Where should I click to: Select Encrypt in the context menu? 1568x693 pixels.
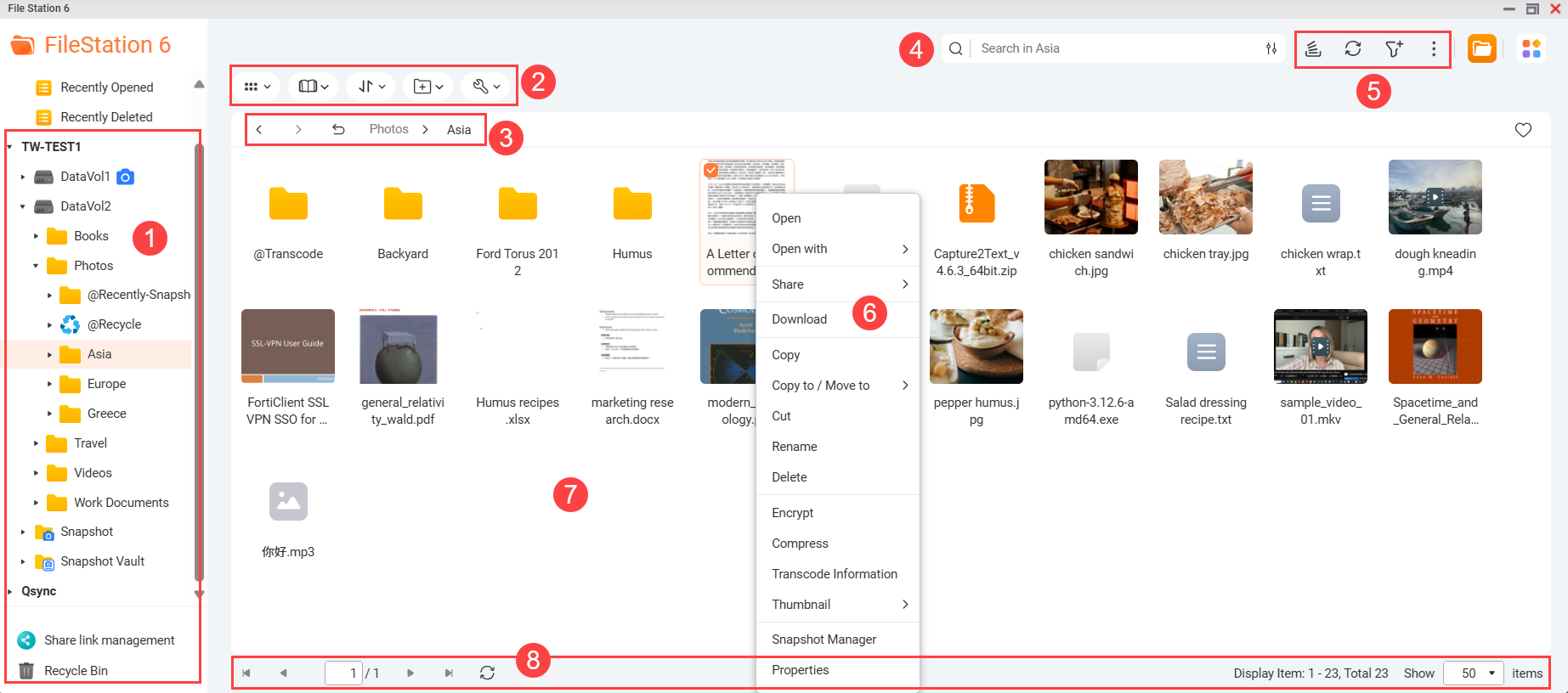click(x=838, y=513)
